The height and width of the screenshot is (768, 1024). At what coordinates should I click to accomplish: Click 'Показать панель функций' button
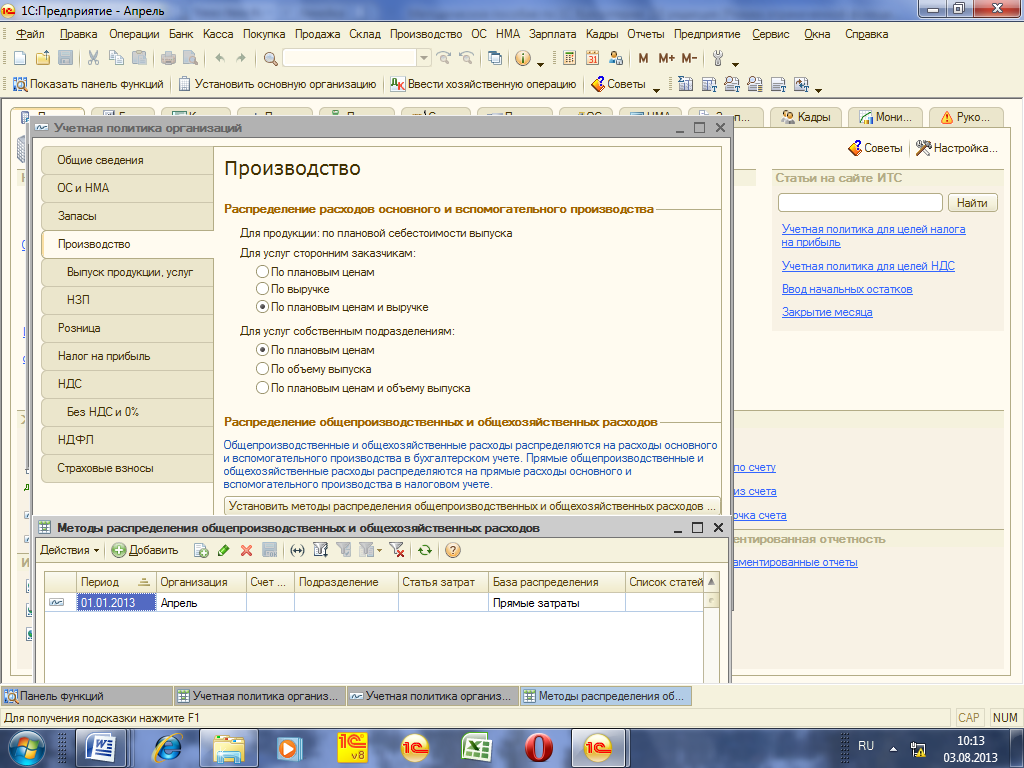88,84
